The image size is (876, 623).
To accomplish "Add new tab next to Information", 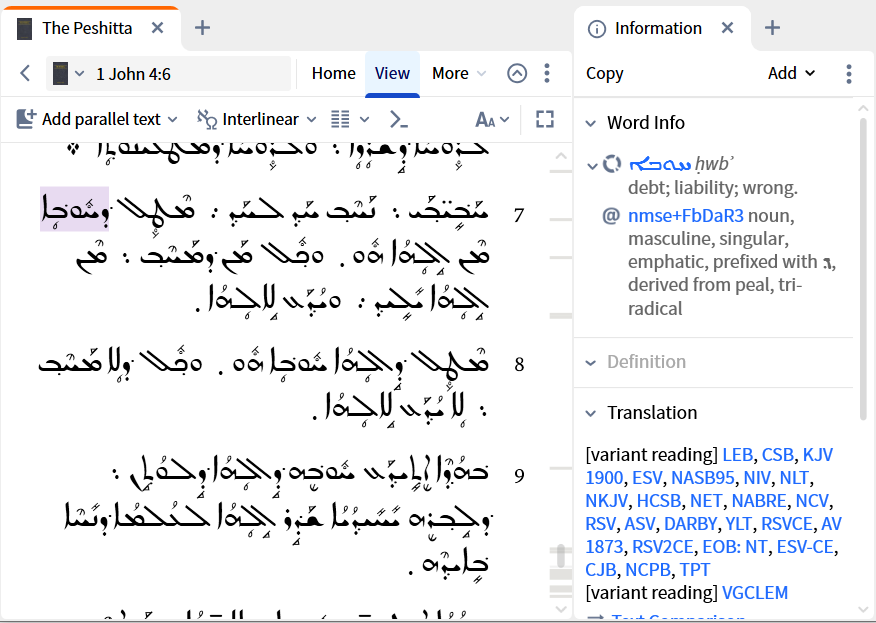I will 772,28.
